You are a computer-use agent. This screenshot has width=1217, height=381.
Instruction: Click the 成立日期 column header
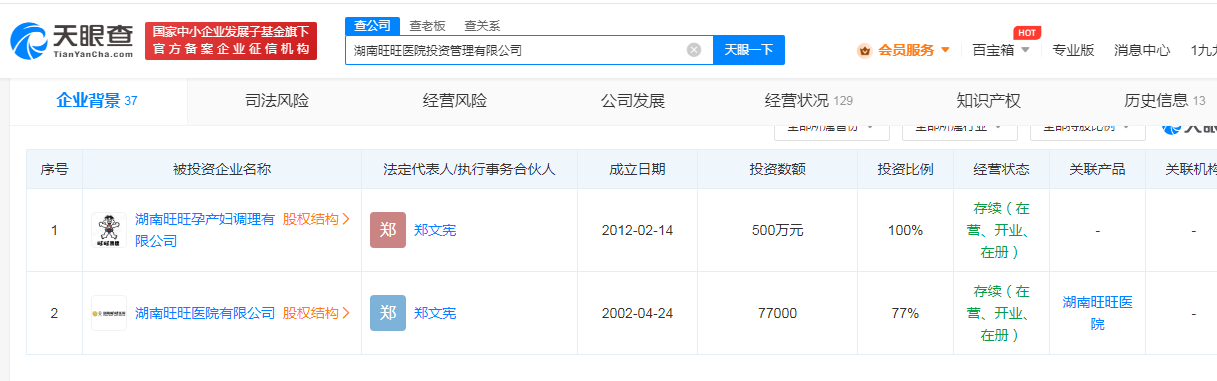pos(637,169)
